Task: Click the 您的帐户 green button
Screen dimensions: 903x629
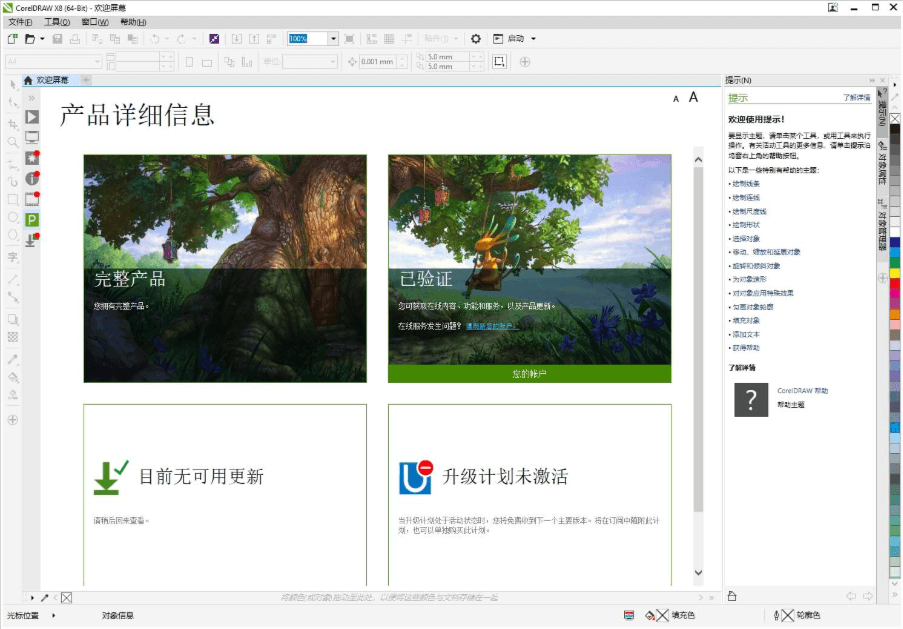Action: click(x=529, y=373)
